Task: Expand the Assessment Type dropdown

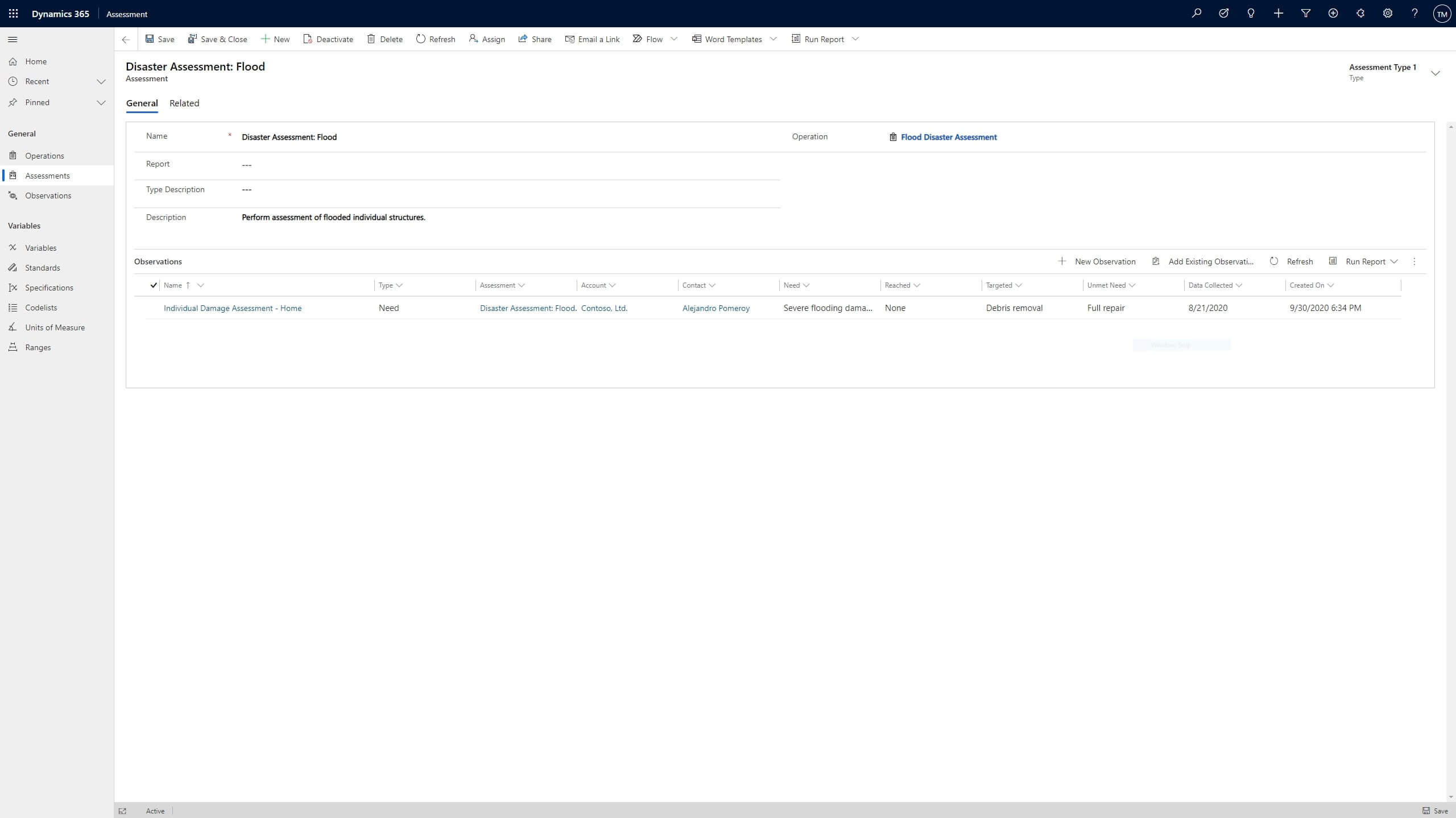Action: click(x=1437, y=72)
